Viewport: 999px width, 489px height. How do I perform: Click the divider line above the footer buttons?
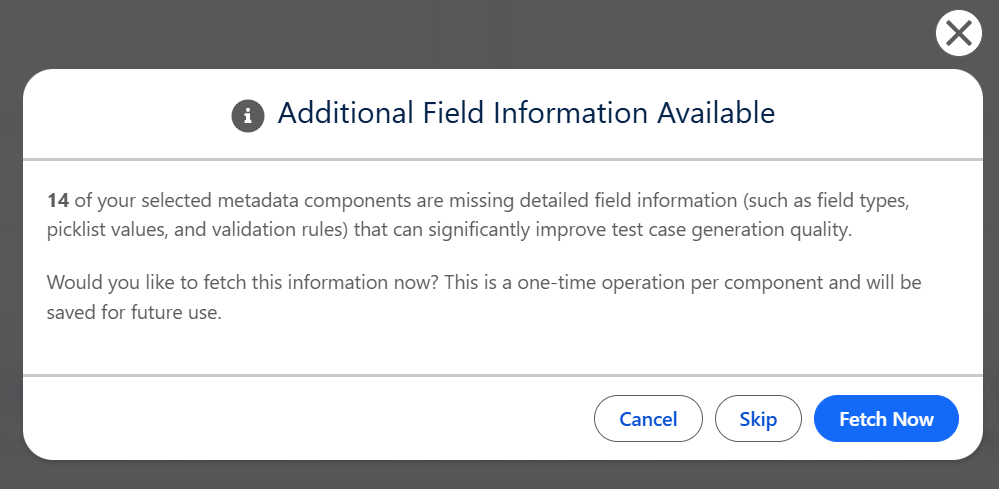click(500, 375)
